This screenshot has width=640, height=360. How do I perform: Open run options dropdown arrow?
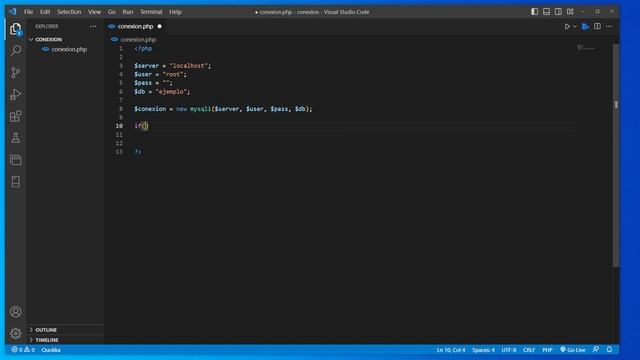click(575, 27)
